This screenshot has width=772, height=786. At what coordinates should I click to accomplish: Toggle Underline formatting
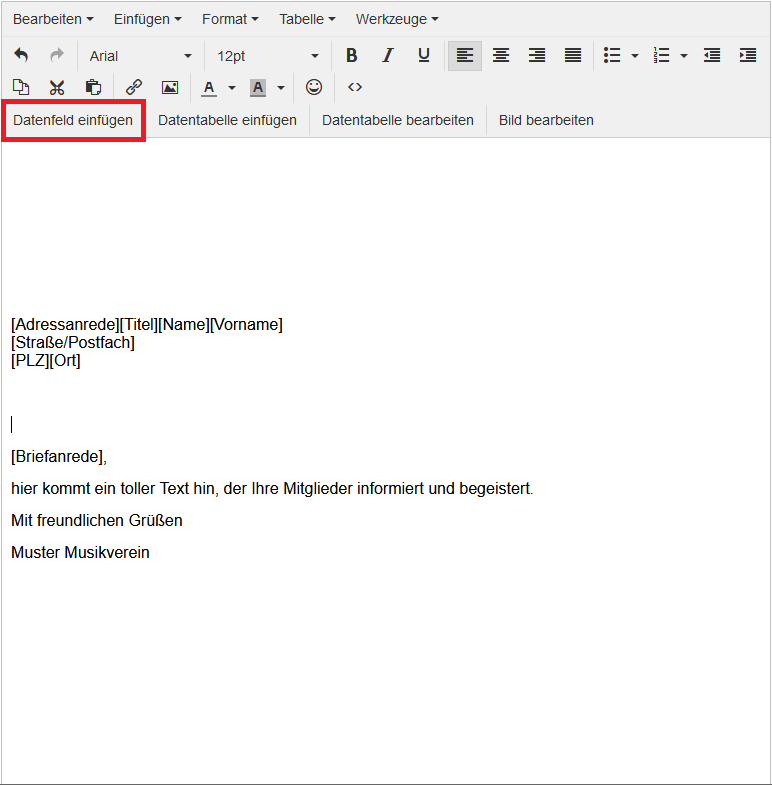coord(424,55)
